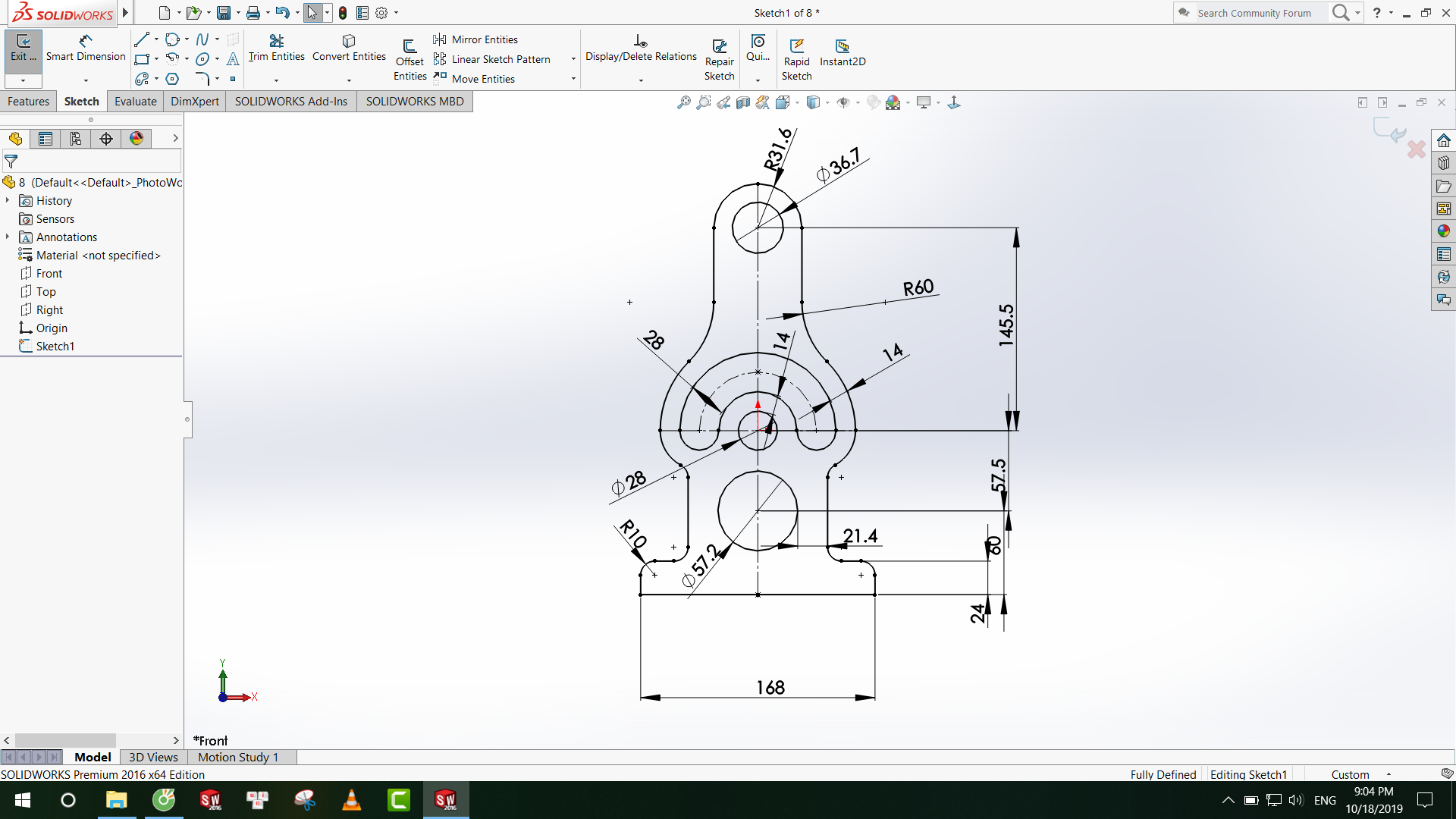Screen dimensions: 1456x819
Task: Open SOLIDWORKS Resources home icon
Action: (x=1444, y=140)
